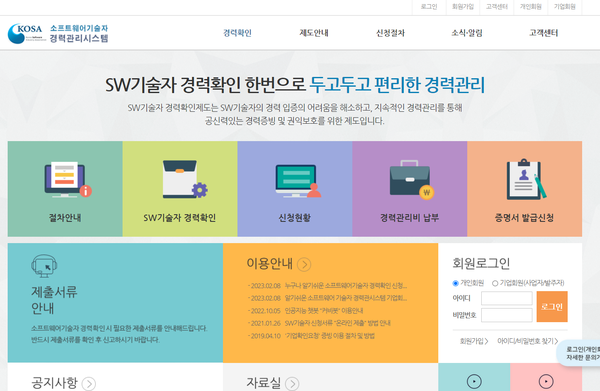Click 개인회원 in the top utility bar

pos(530,7)
